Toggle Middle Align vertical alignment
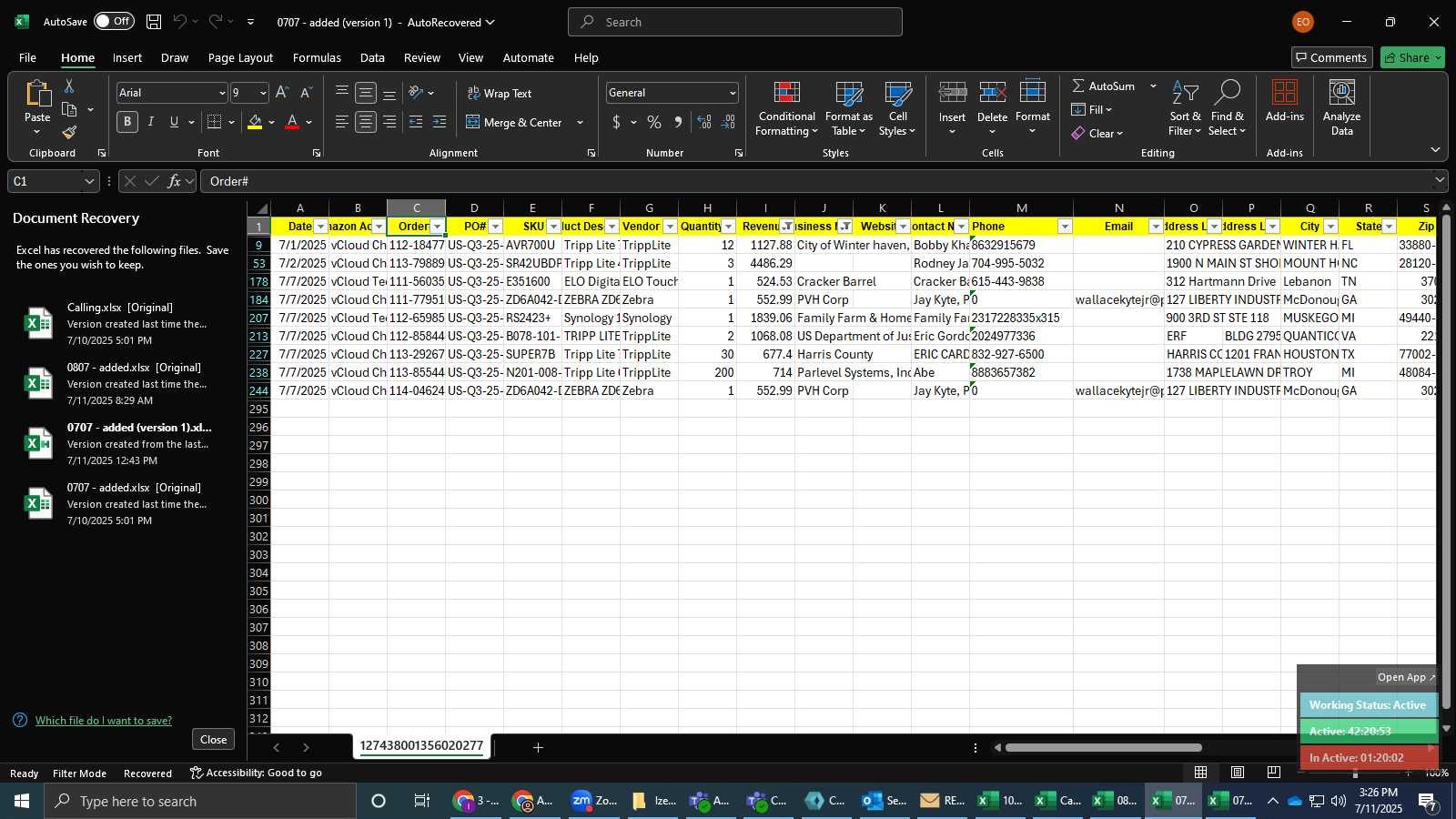Image resolution: width=1456 pixels, height=819 pixels. pos(366,93)
